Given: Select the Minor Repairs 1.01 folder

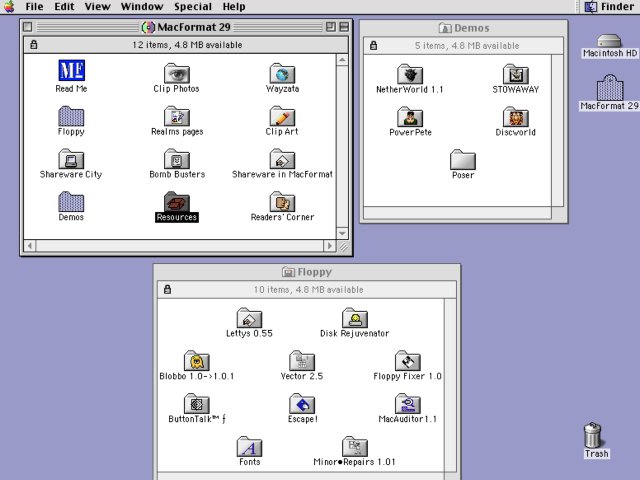Looking at the screenshot, I should 355,447.
